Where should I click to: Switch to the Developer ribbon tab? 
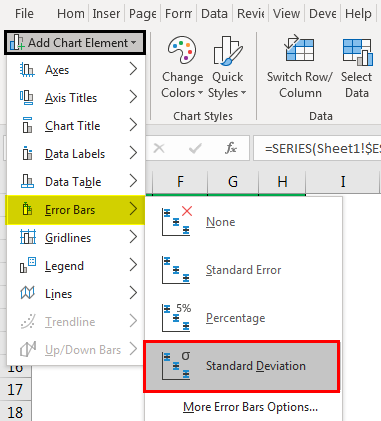pos(323,14)
